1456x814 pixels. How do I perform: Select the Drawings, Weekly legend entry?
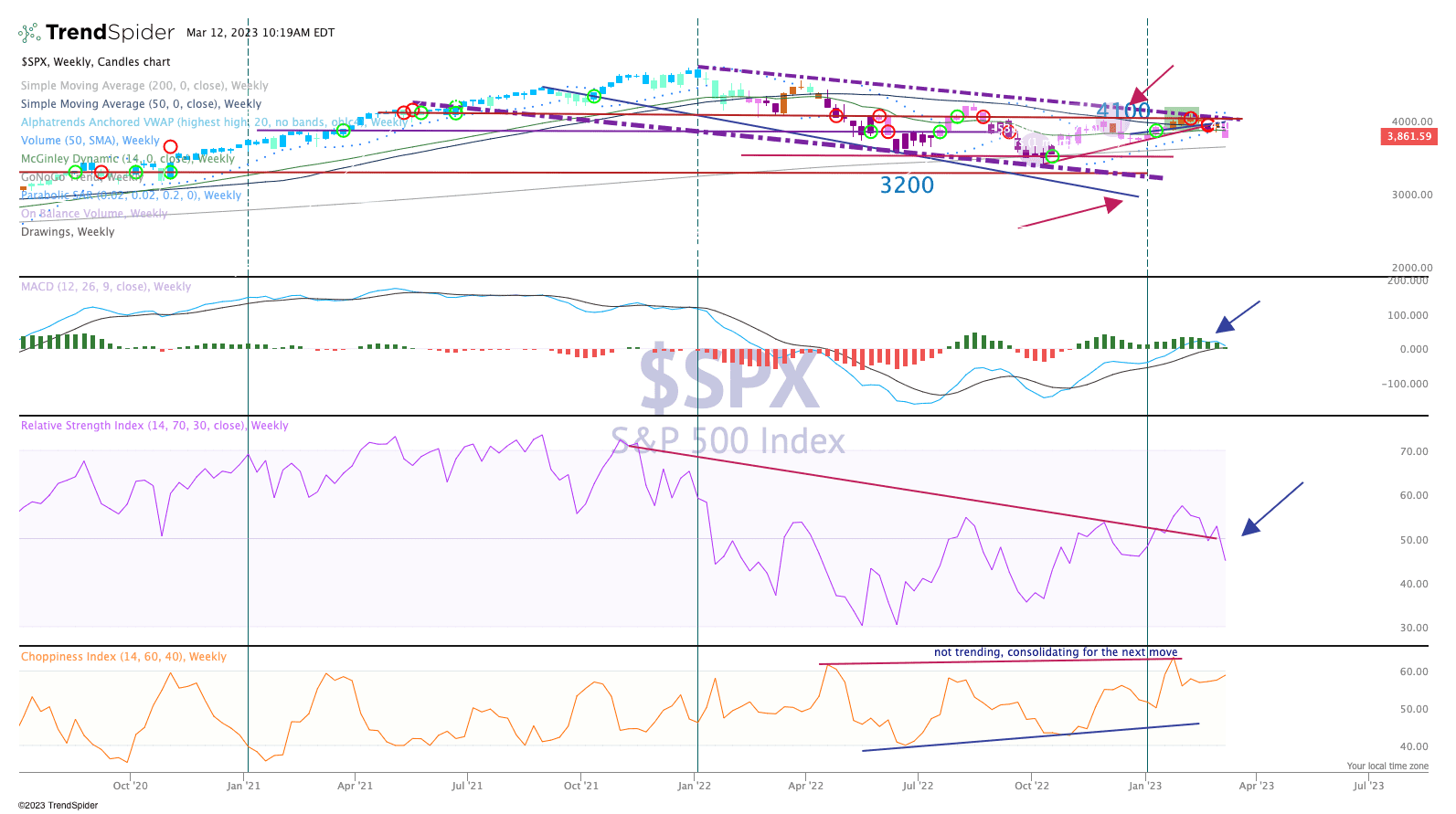click(68, 232)
